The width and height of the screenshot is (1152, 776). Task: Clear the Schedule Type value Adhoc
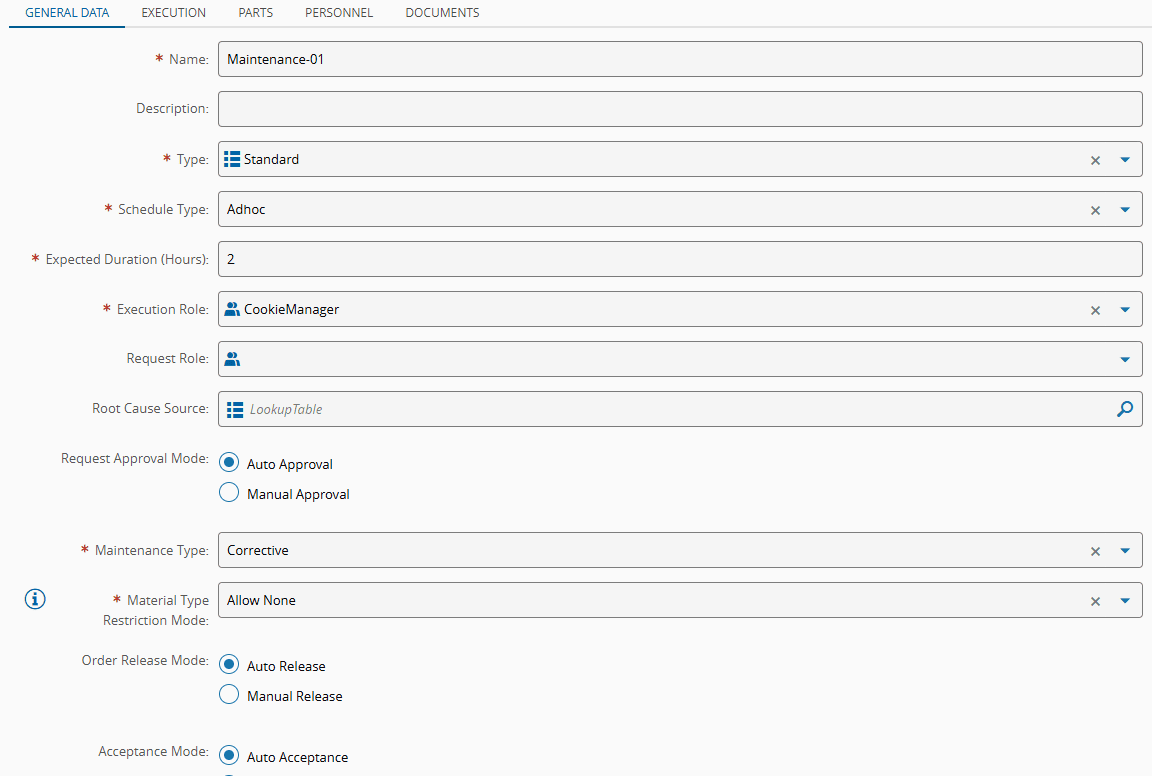click(1095, 210)
